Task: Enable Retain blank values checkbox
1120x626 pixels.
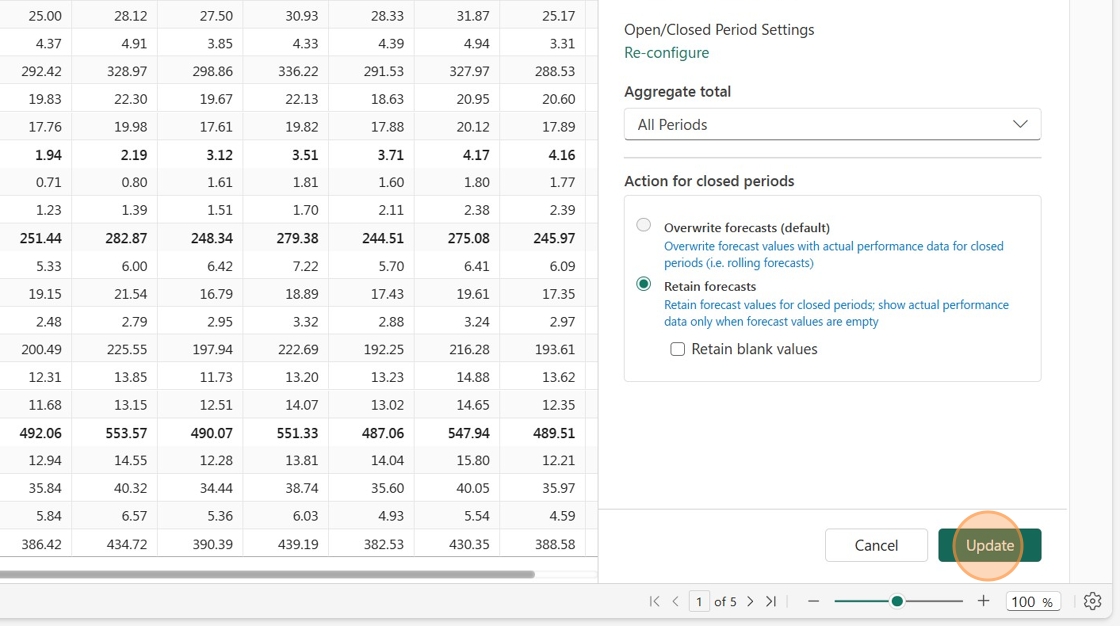Action: pos(677,349)
